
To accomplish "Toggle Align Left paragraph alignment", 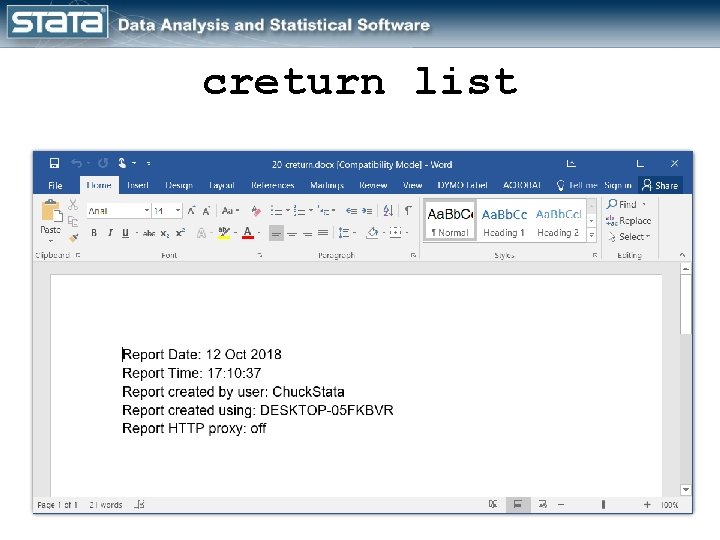I will (x=276, y=233).
